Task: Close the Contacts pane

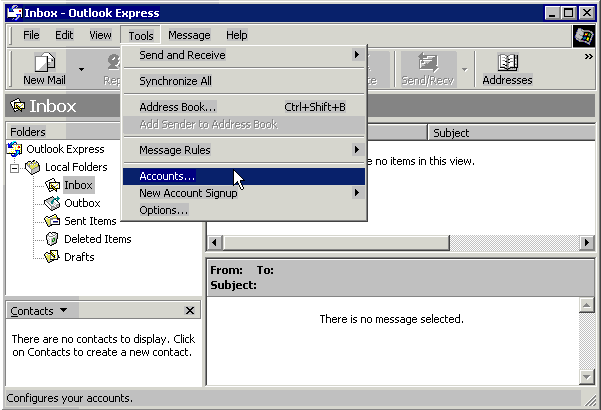Action: pyautogui.click(x=190, y=311)
